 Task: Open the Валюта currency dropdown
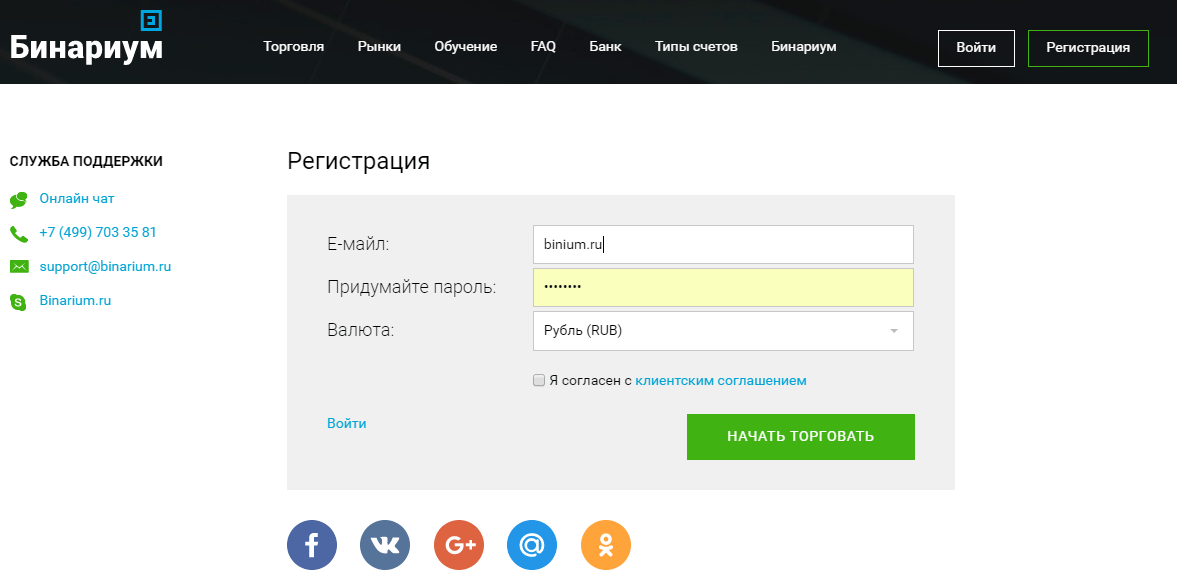723,330
